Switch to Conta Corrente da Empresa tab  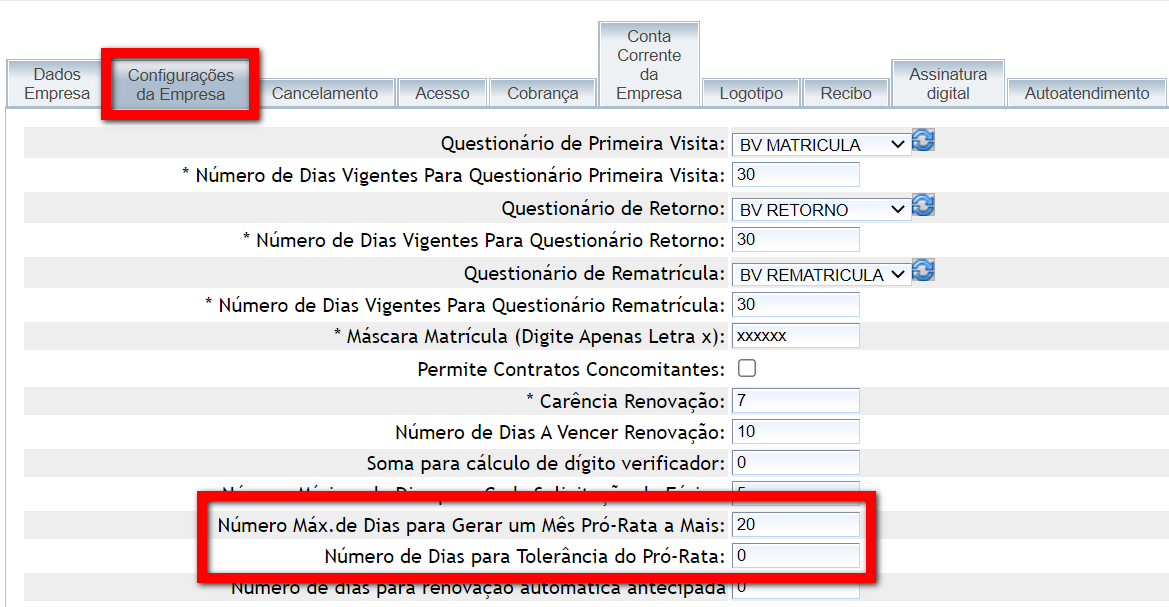tap(649, 65)
